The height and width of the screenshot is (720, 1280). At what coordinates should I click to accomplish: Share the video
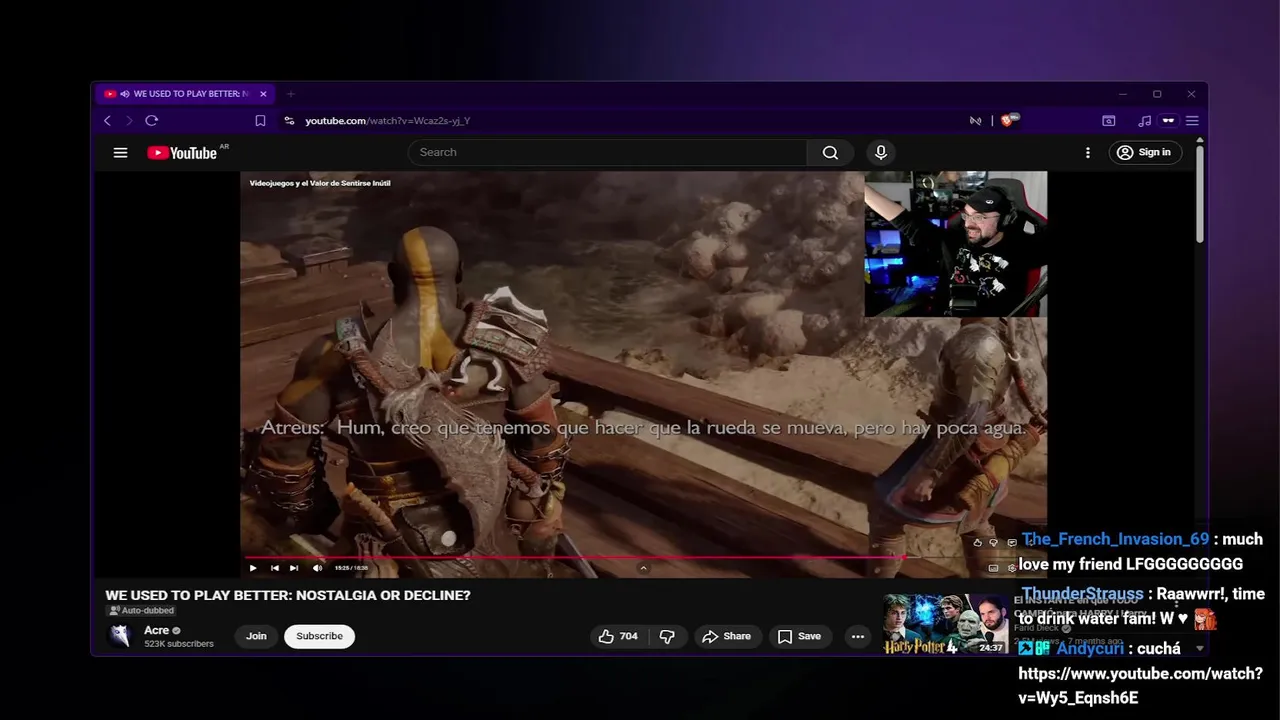[x=726, y=636]
